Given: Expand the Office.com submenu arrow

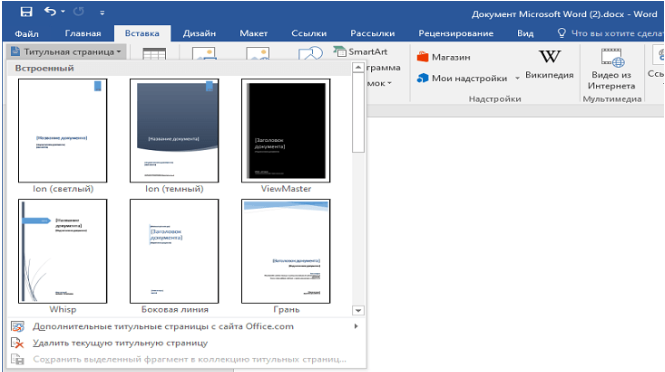Looking at the screenshot, I should tap(356, 326).
